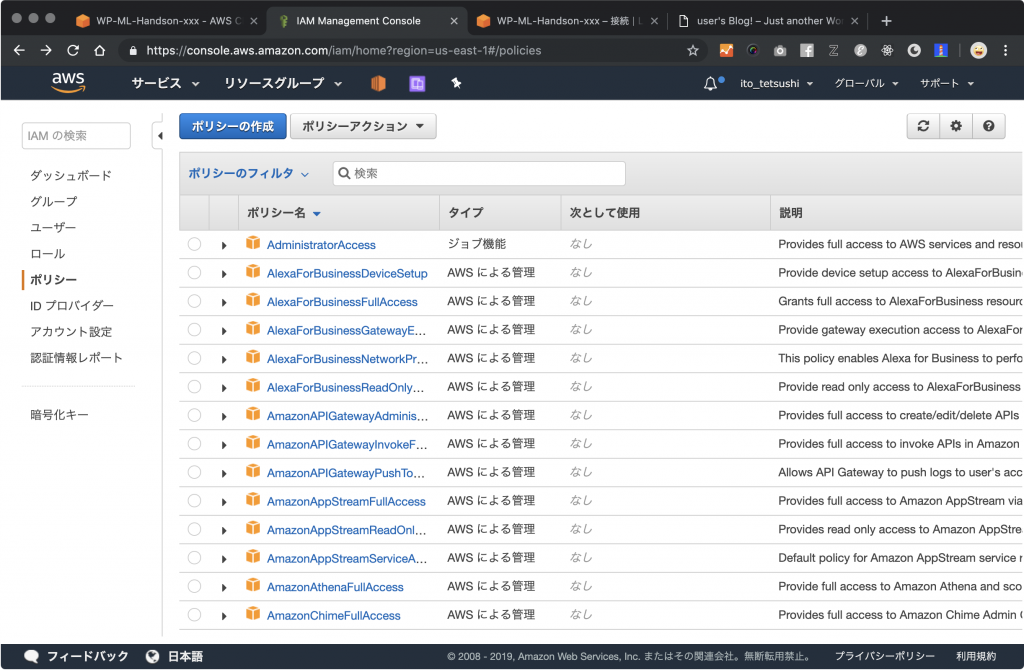Open the ito_tetsushi account dropdown
The width and height of the screenshot is (1024, 670).
tap(776, 84)
